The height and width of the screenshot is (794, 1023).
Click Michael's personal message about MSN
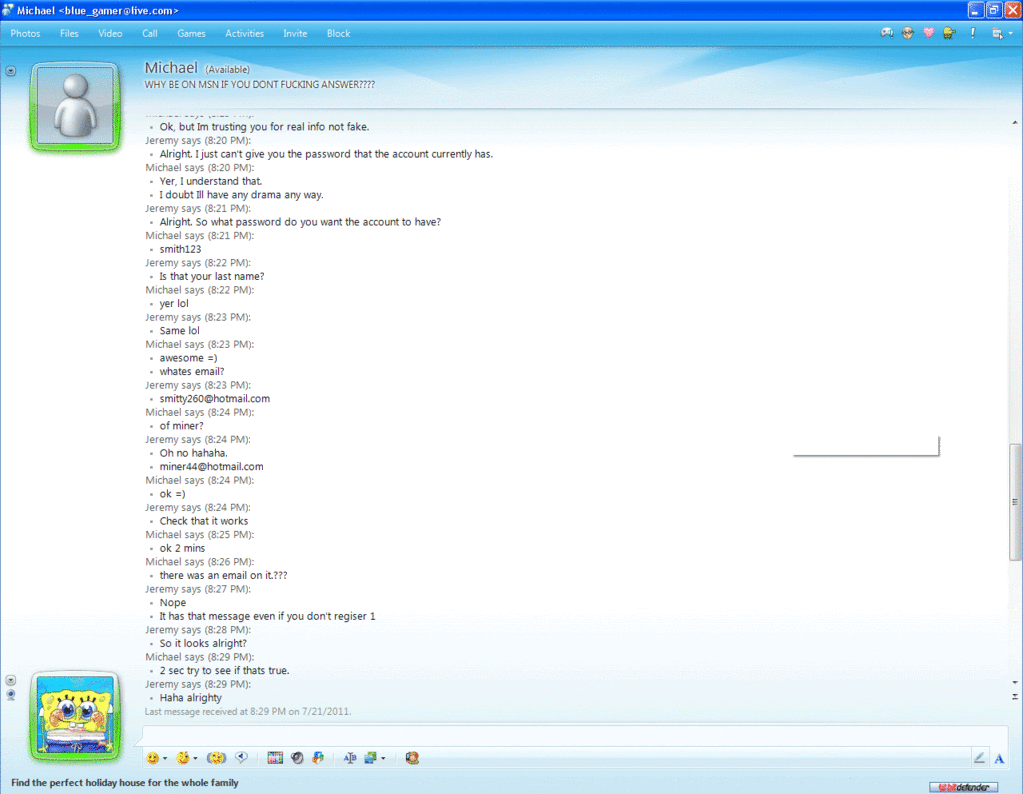tap(260, 85)
